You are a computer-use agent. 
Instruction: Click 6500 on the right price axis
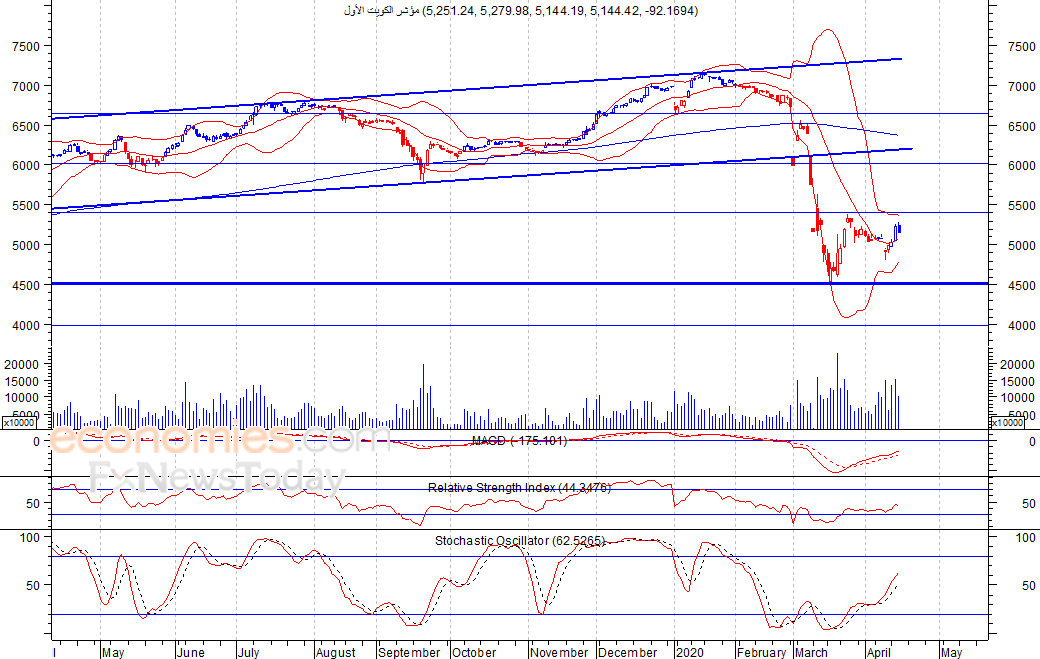(x=1021, y=126)
